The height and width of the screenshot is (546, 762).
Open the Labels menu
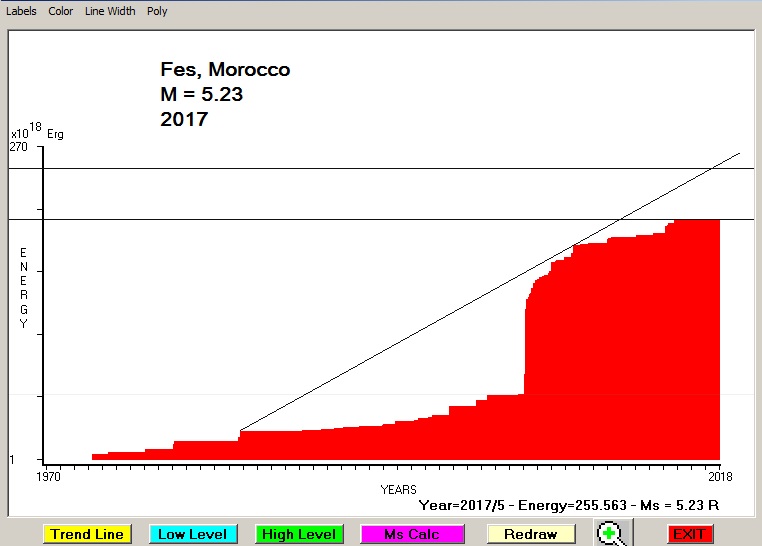tap(22, 12)
